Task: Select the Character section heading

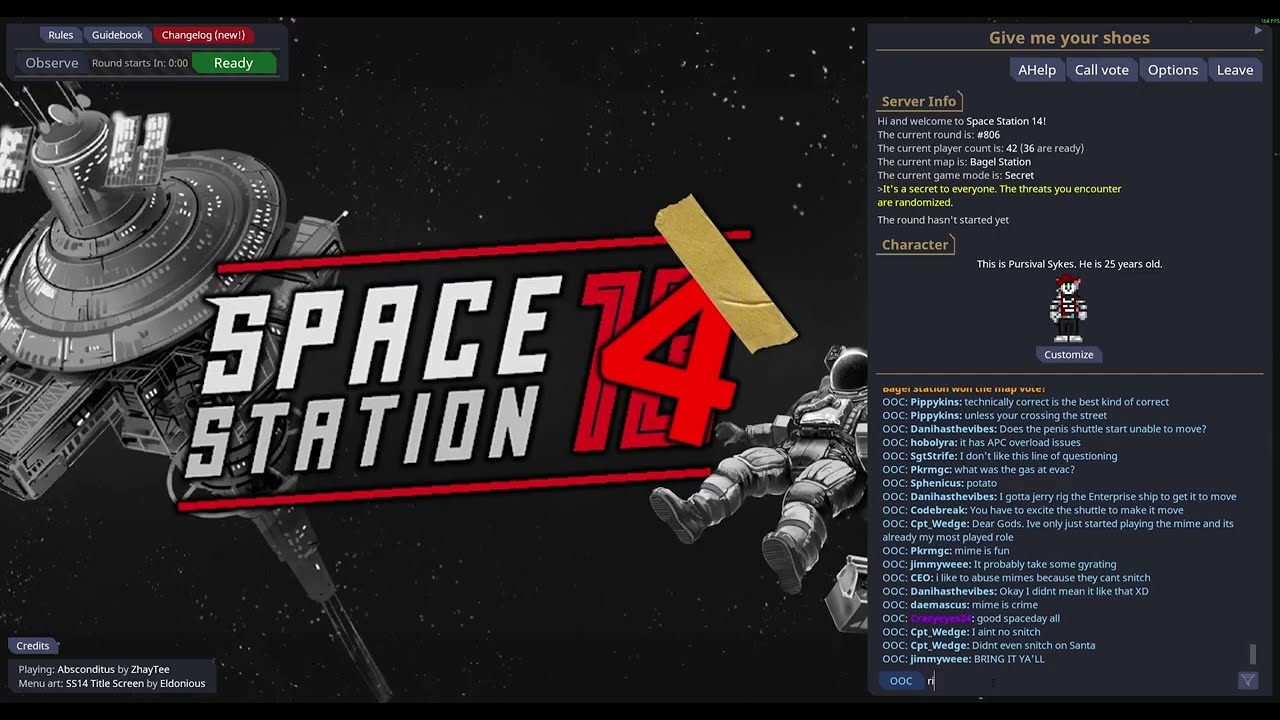Action: 915,245
